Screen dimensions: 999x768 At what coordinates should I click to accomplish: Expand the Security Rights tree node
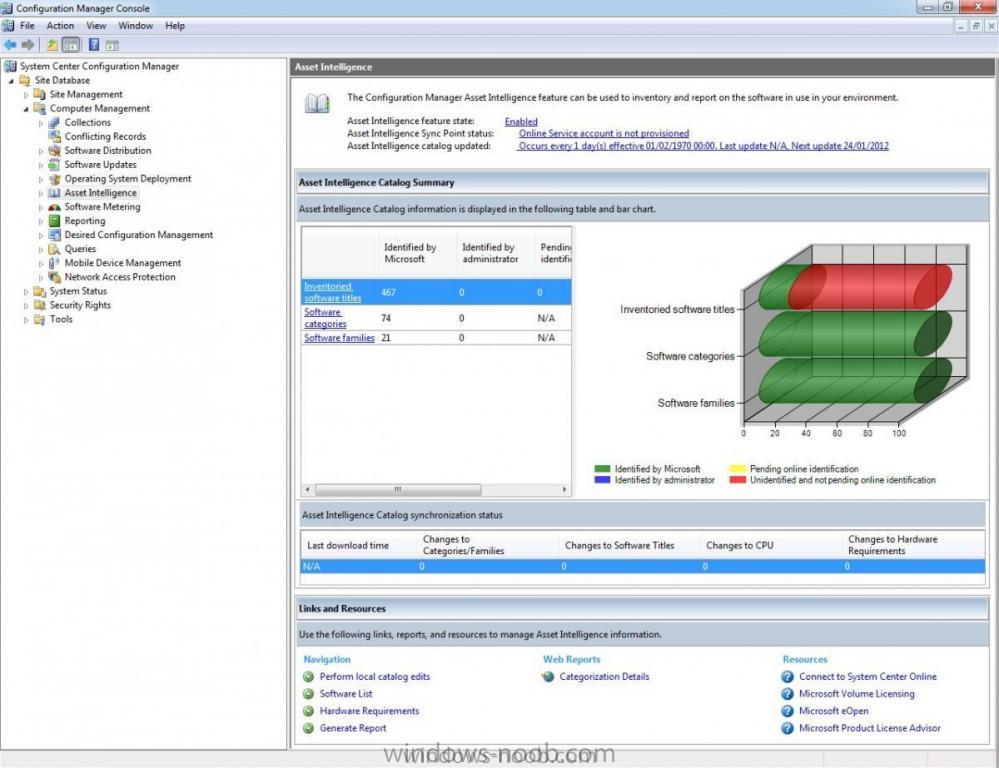pos(26,306)
